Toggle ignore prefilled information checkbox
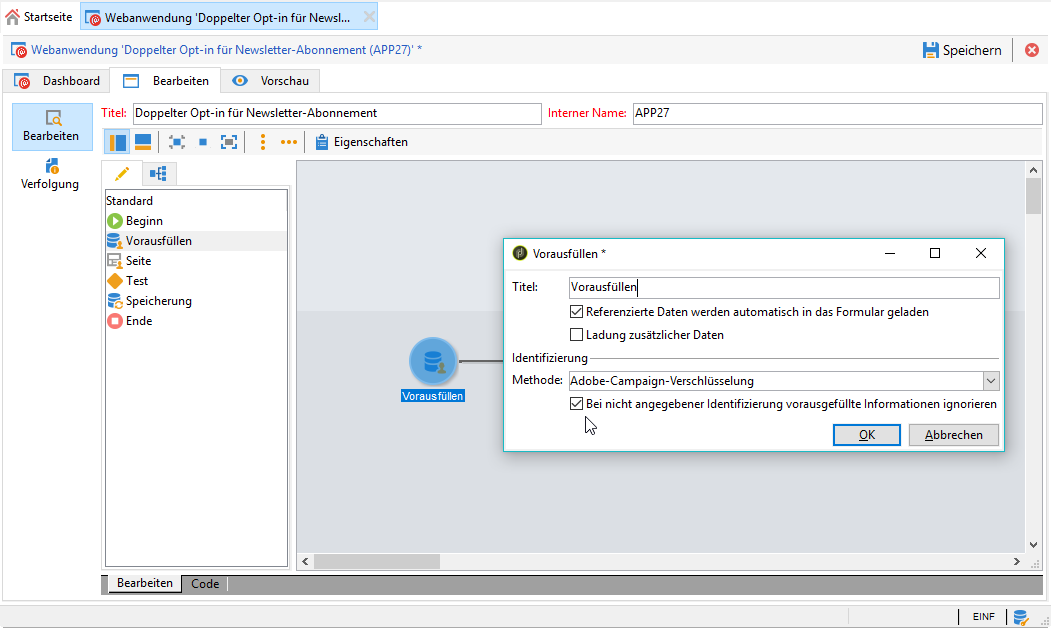Image resolution: width=1051 pixels, height=628 pixels. coord(576,403)
